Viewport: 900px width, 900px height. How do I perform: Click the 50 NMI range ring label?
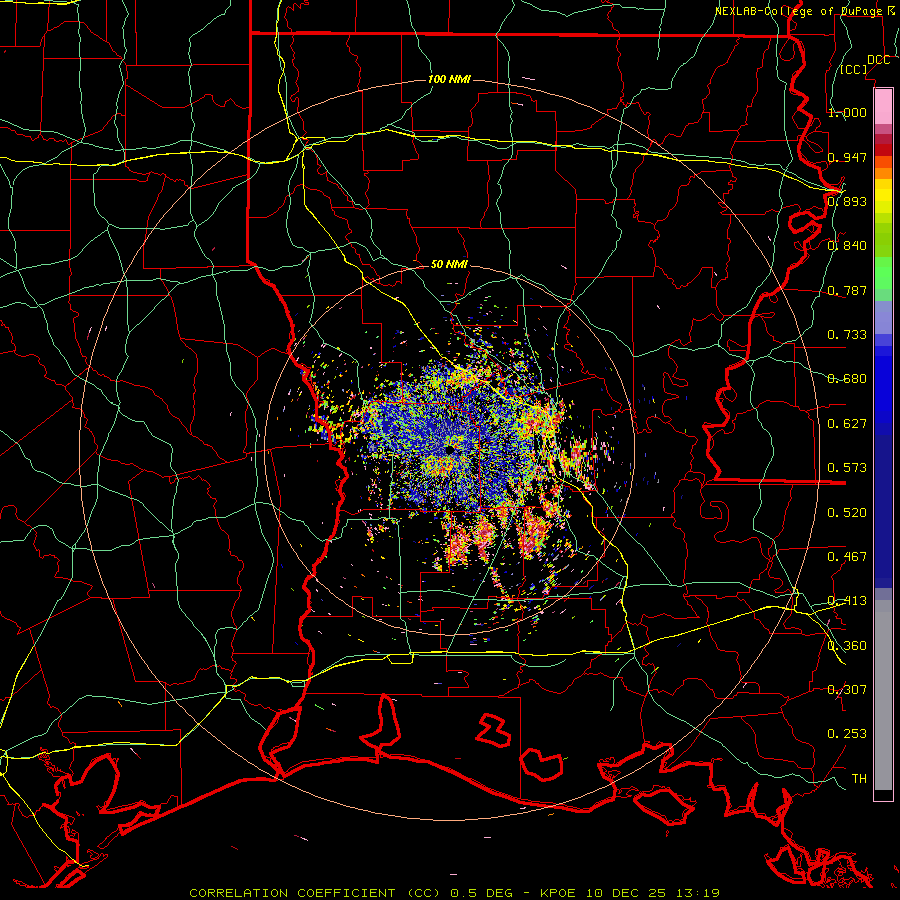tap(449, 265)
